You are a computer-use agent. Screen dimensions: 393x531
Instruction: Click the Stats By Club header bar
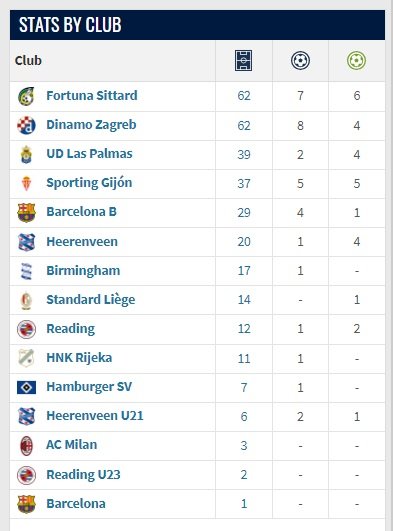click(x=197, y=25)
